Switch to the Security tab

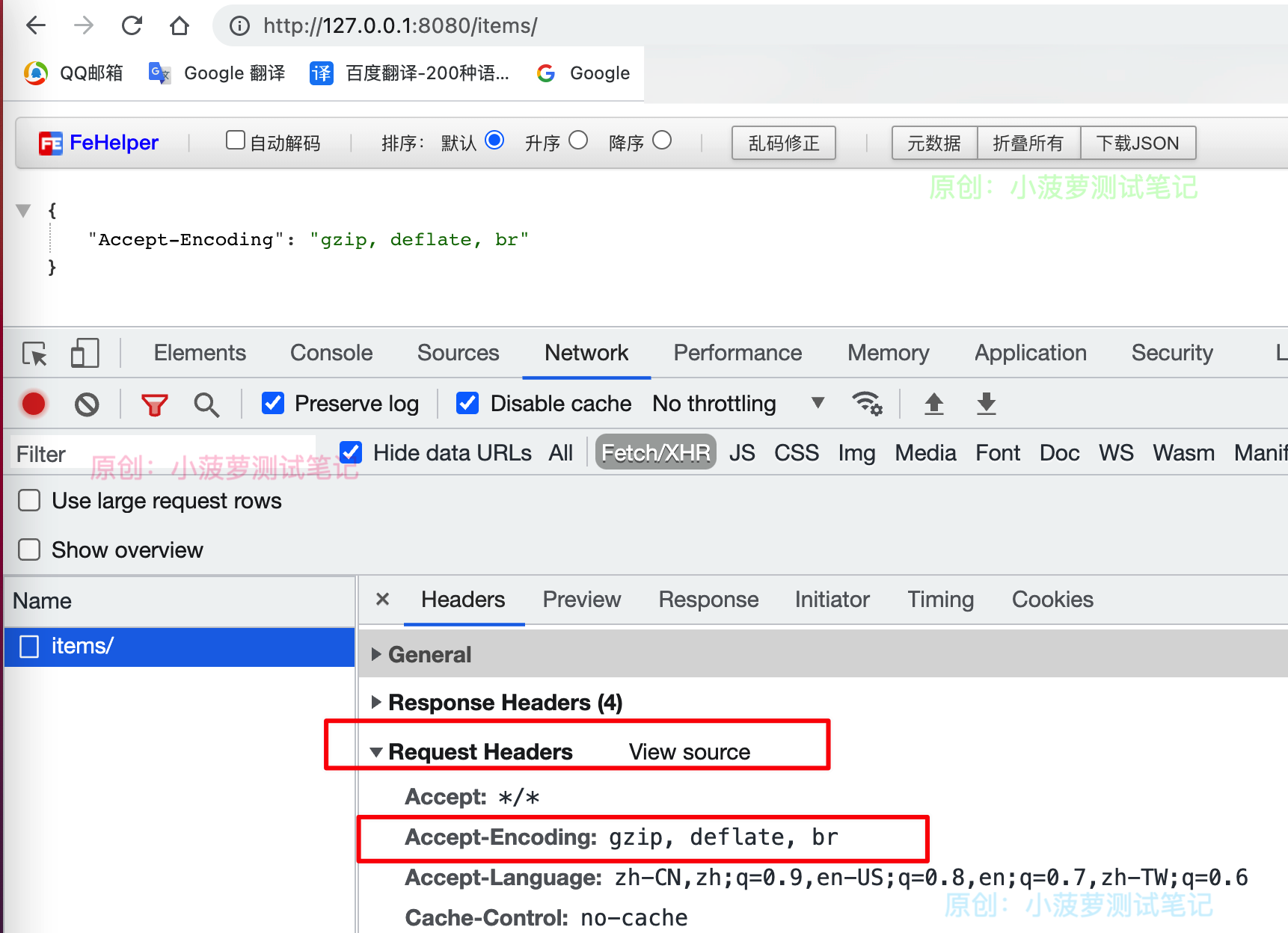tap(1172, 353)
